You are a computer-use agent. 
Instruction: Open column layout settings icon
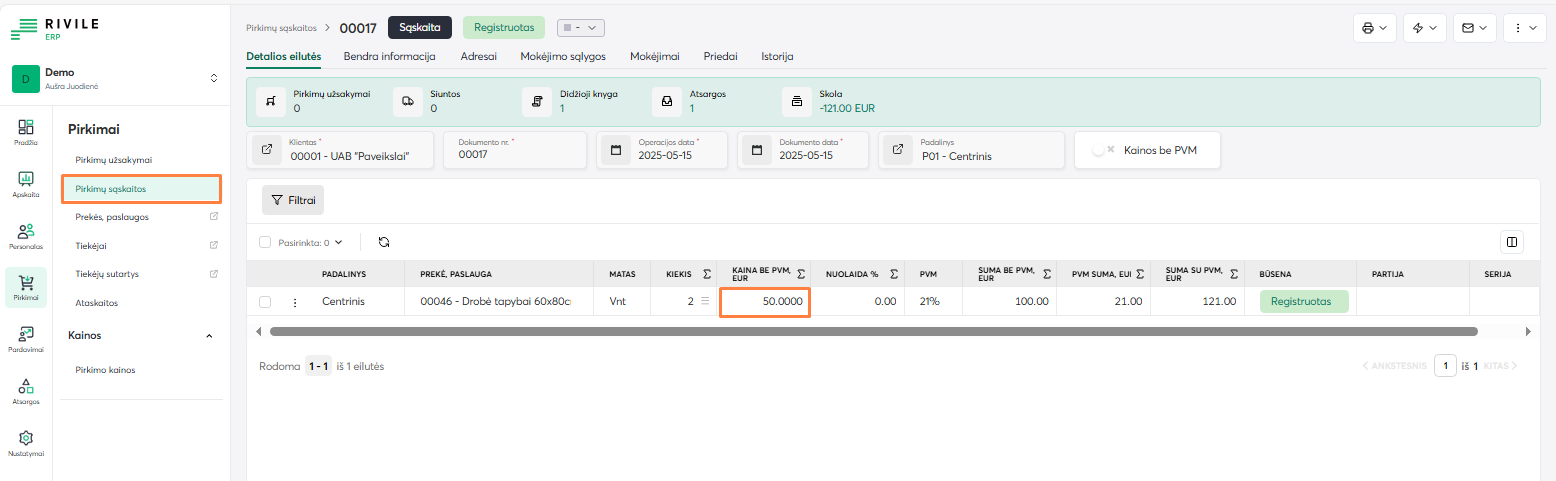click(1511, 241)
